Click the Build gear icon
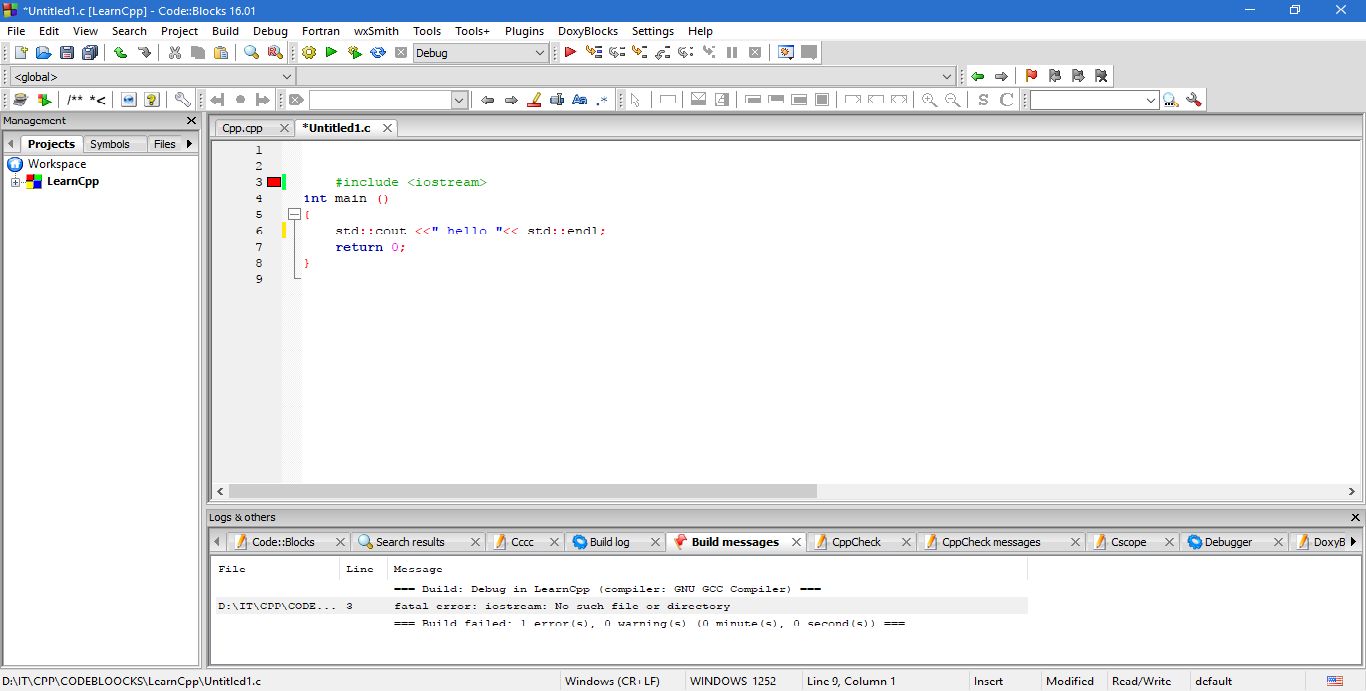 (x=308, y=53)
